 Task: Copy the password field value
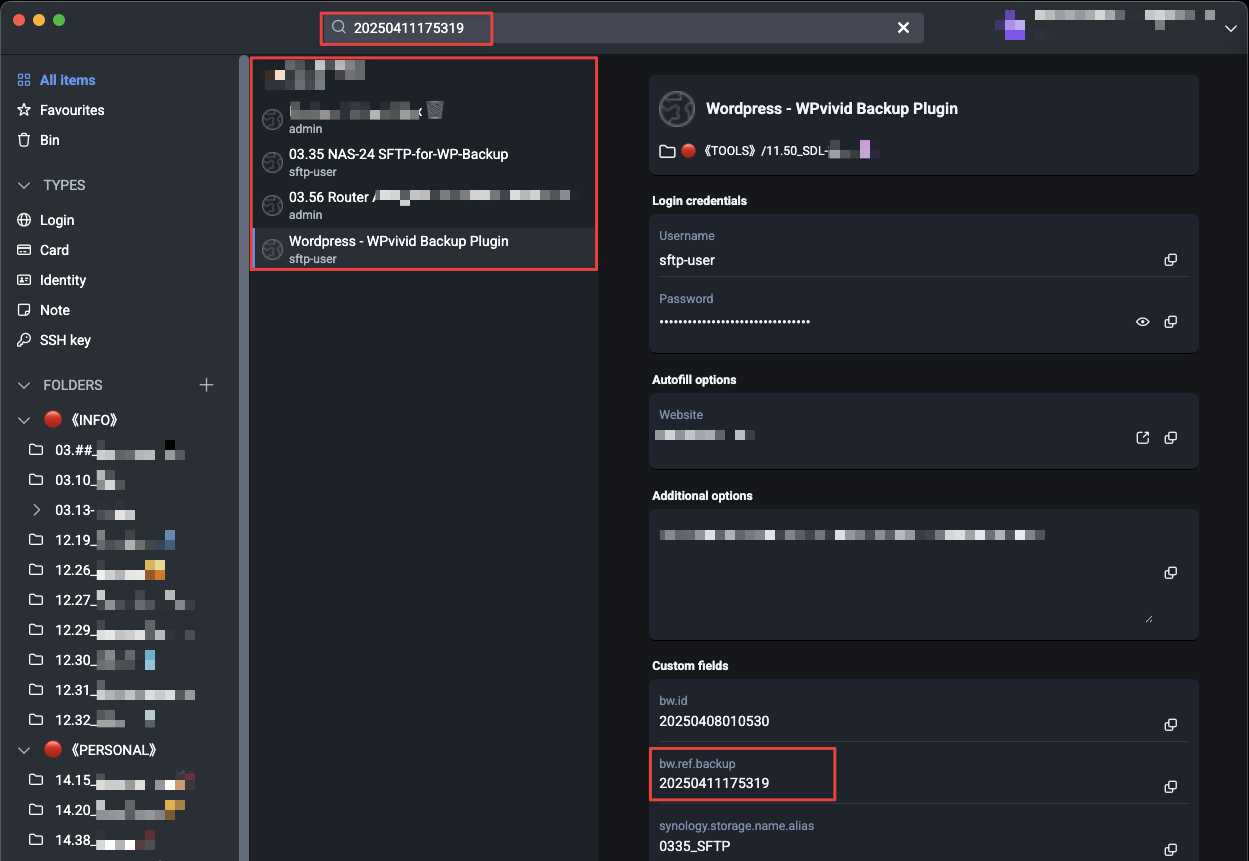click(1170, 322)
